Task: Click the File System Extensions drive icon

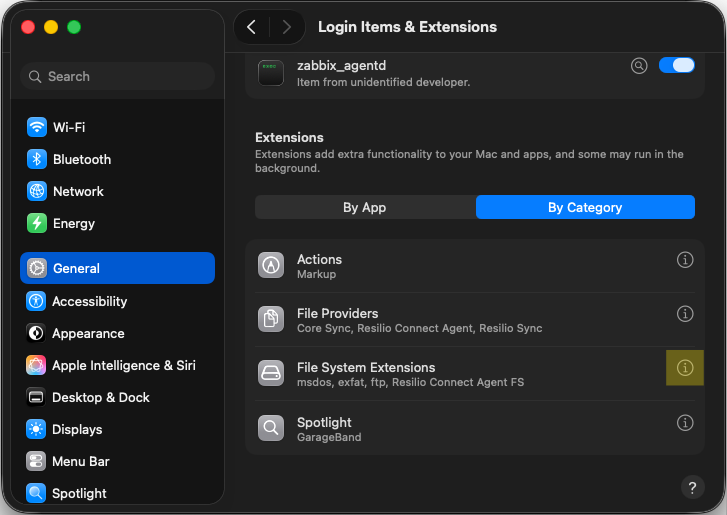Action: click(x=271, y=373)
